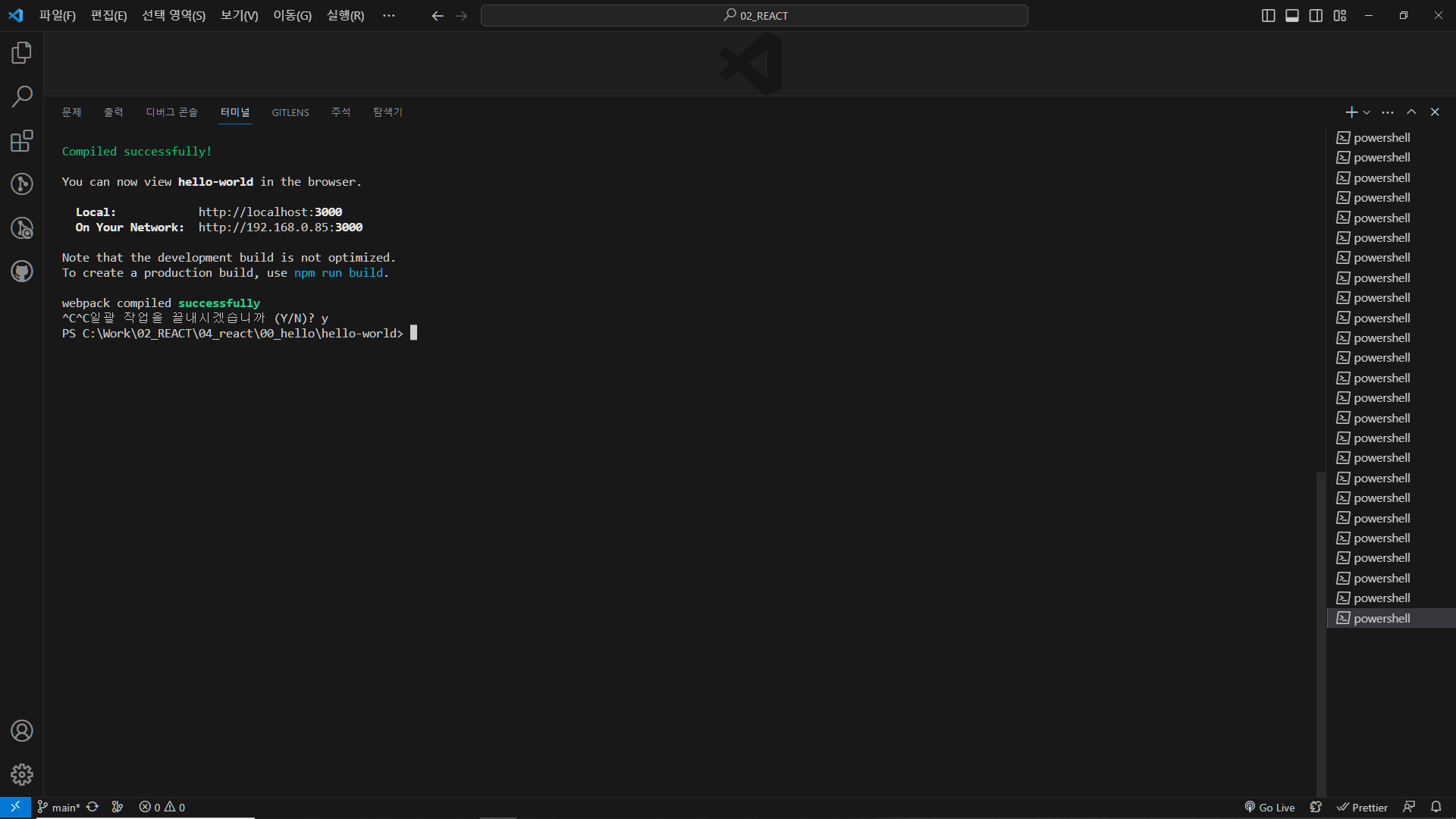Switch to the GITLENS panel tab
This screenshot has height=819, width=1456.
(x=290, y=112)
